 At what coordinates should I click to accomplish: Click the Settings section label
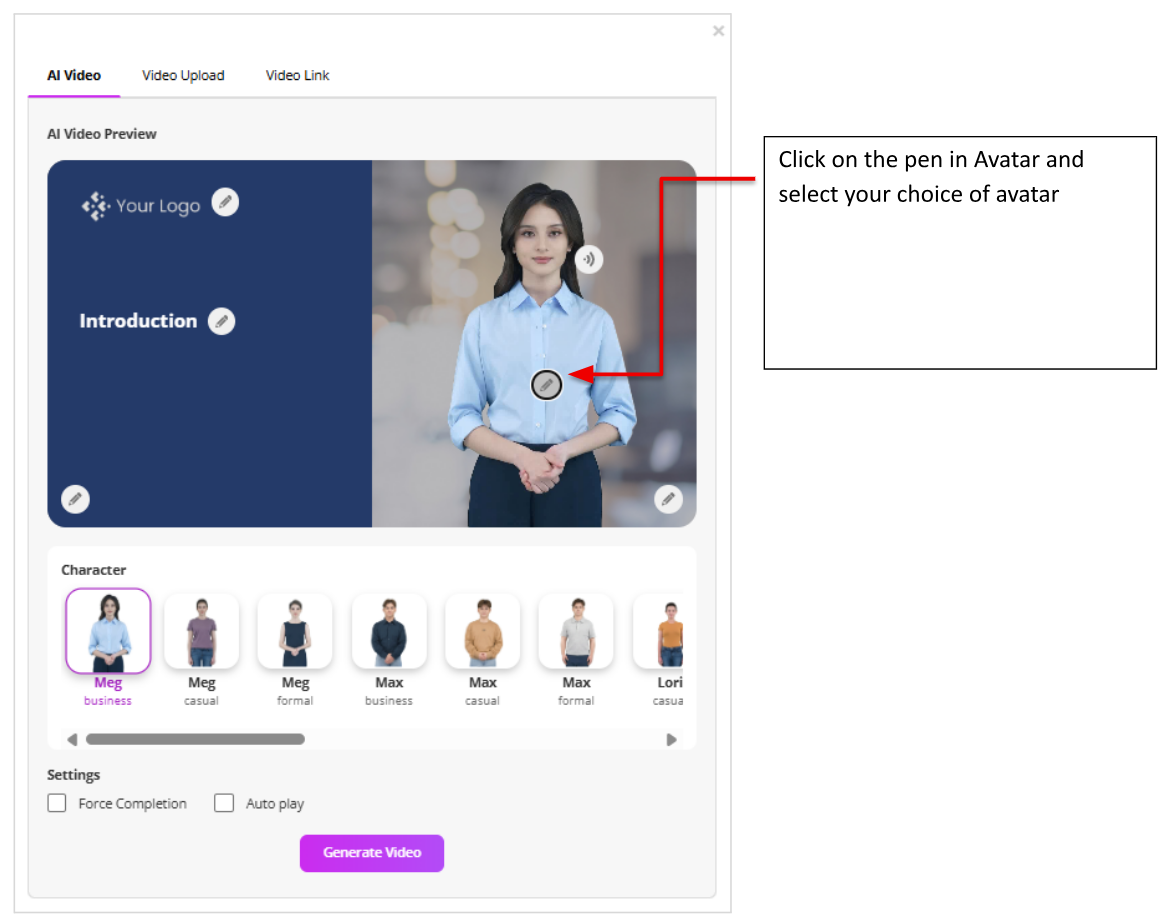tap(73, 775)
